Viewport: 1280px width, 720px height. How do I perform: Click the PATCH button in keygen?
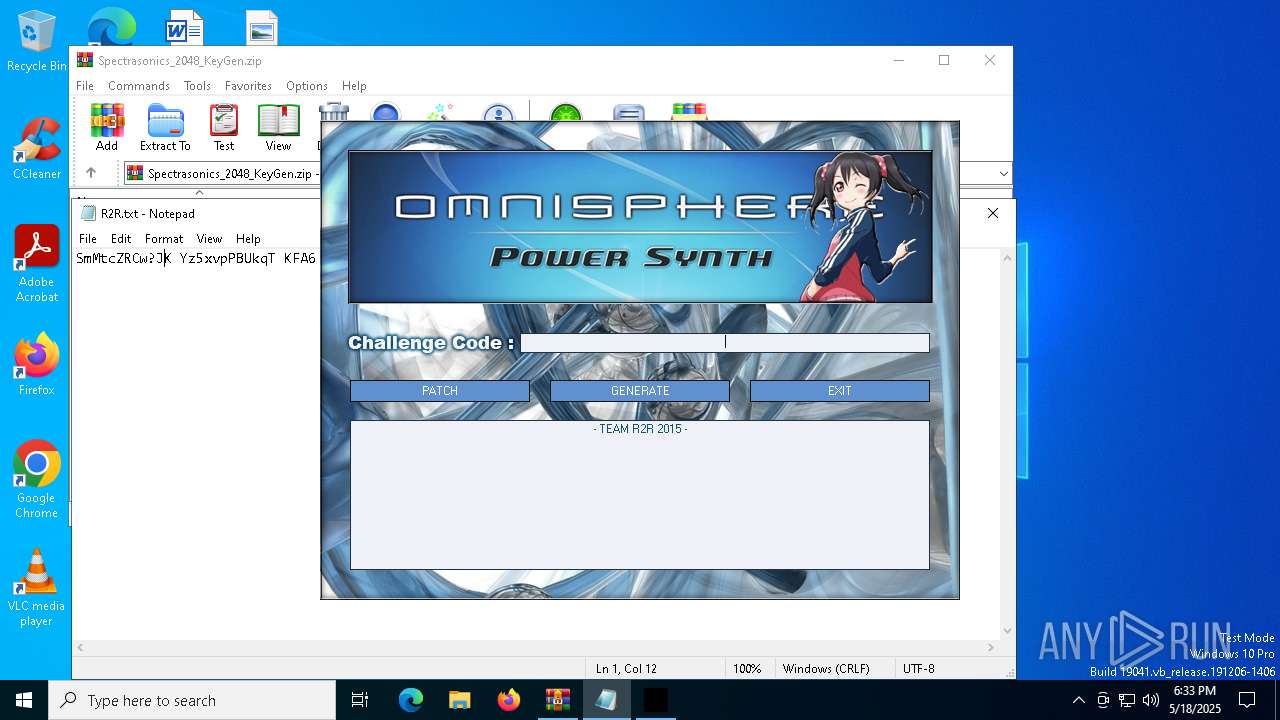(x=440, y=391)
